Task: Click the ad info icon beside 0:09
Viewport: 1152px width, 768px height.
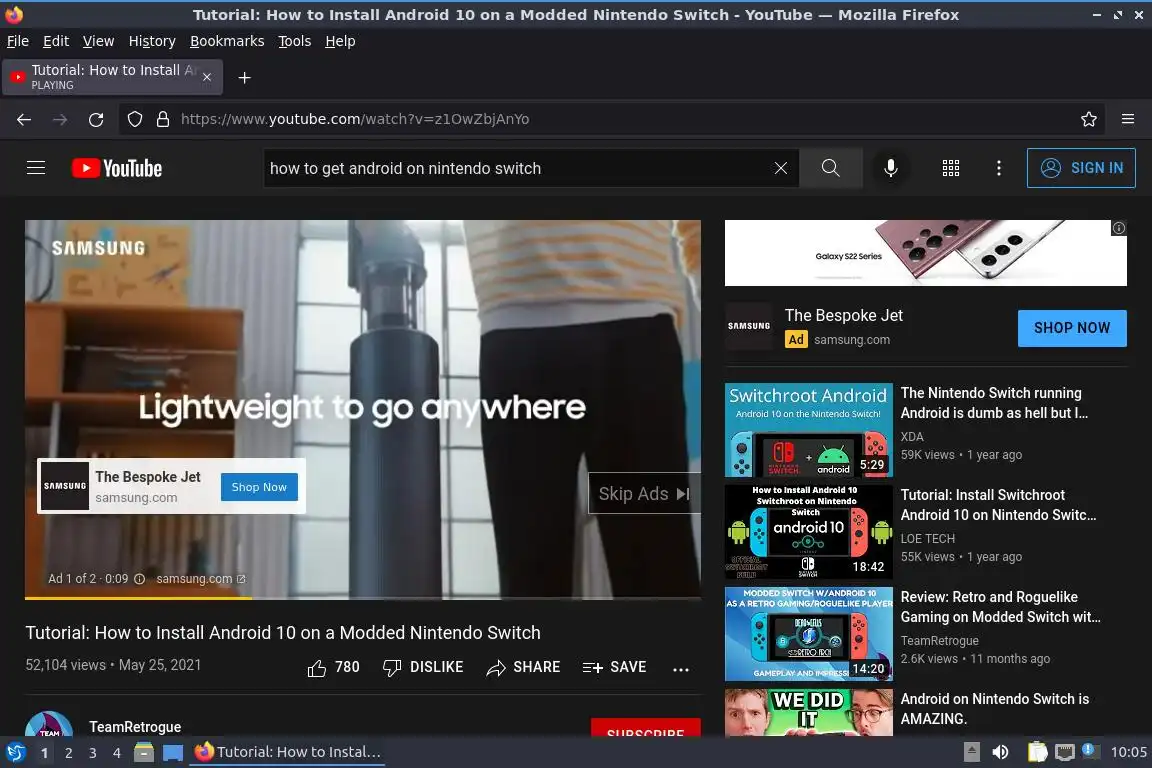Action: tap(140, 578)
